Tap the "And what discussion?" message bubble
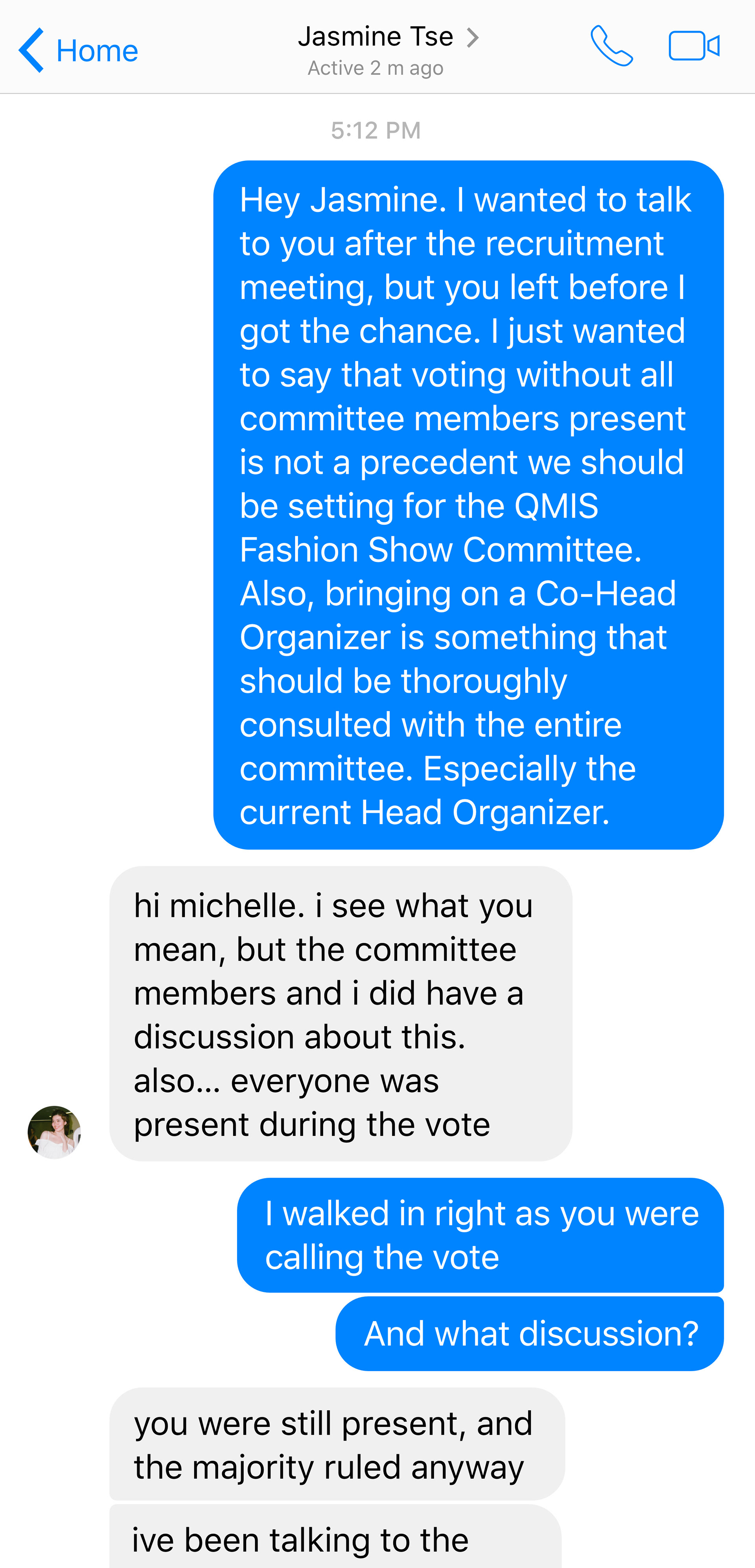Image resolution: width=755 pixels, height=1568 pixels. [x=530, y=1334]
